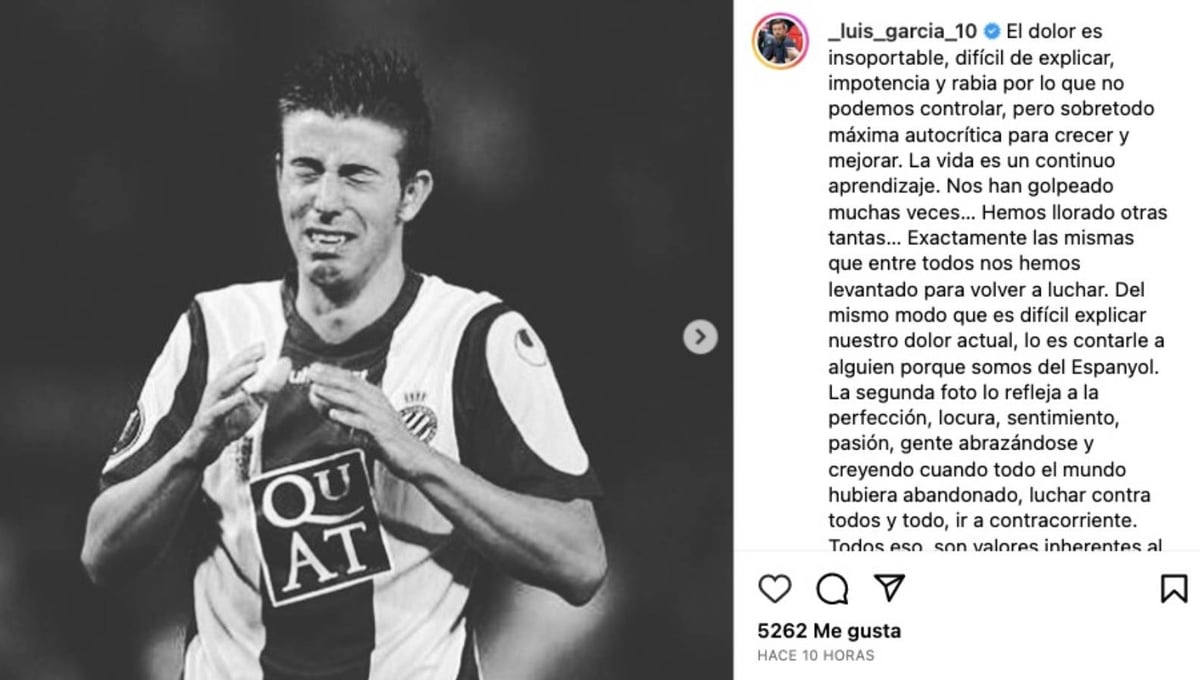Advance to the next photo with the arrow
This screenshot has width=1200, height=680.
701,336
